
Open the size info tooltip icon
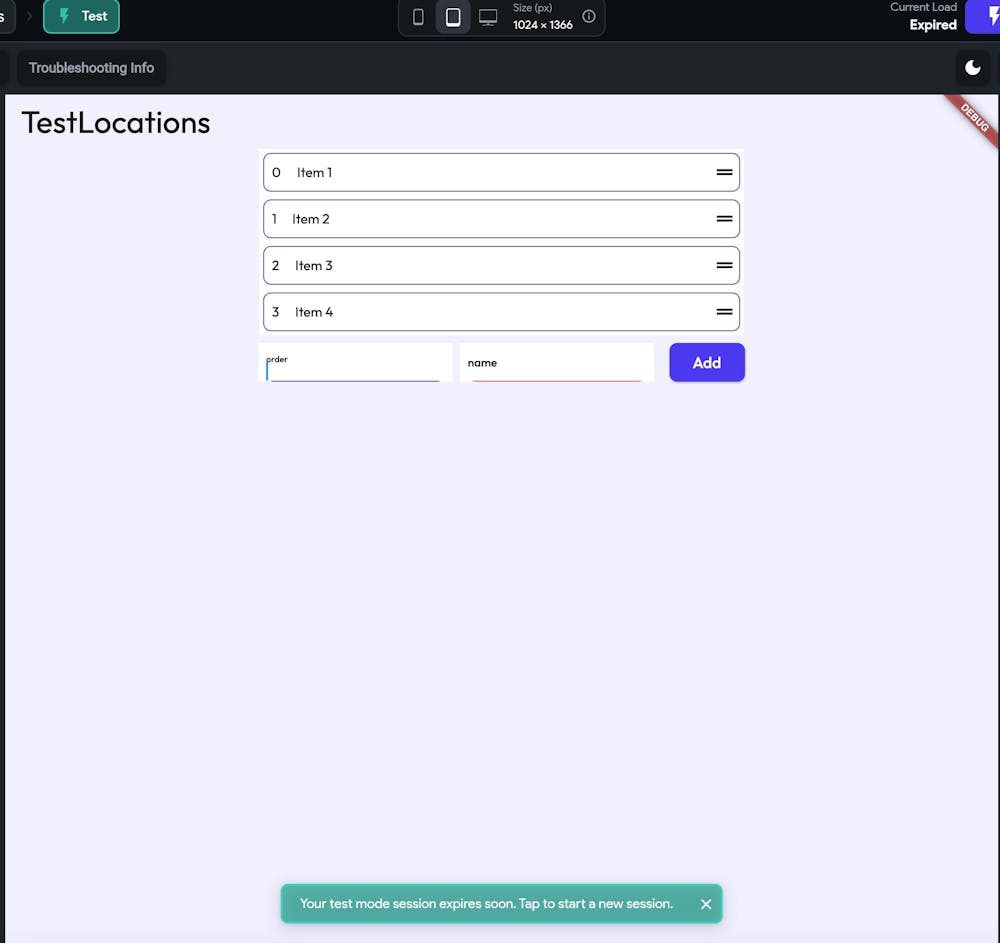[x=589, y=16]
